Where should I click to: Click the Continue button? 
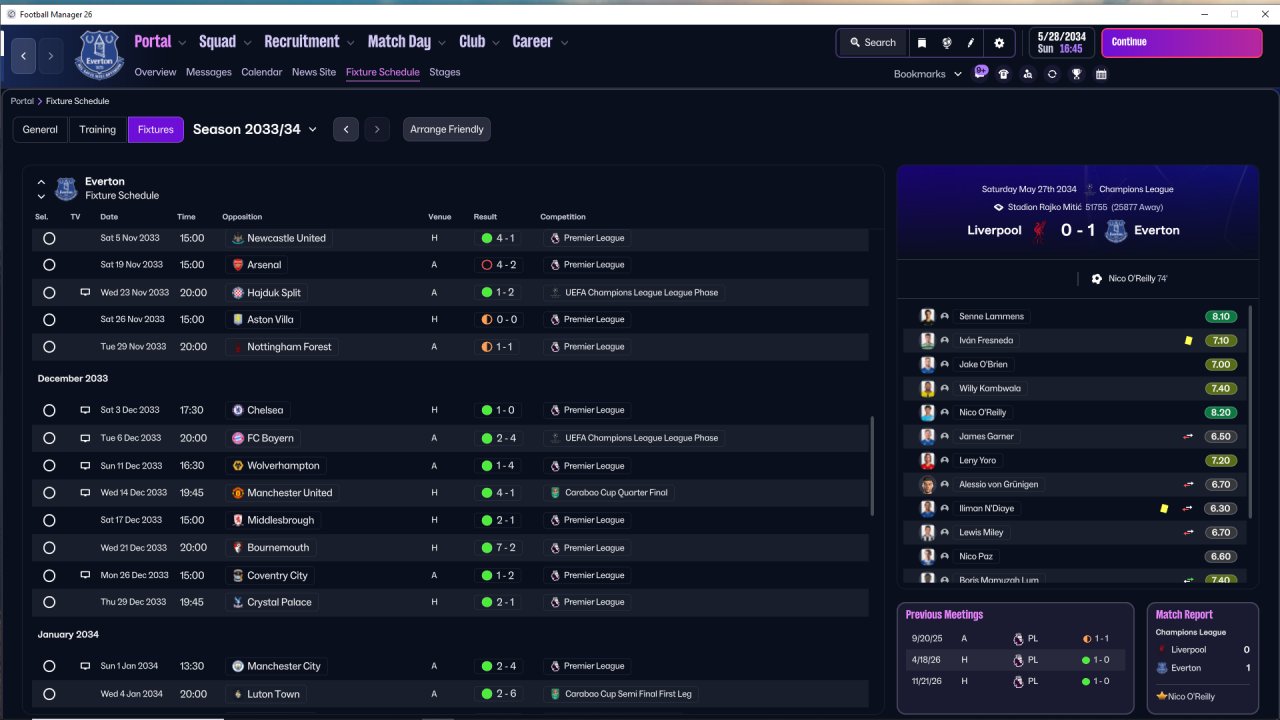click(x=1182, y=43)
